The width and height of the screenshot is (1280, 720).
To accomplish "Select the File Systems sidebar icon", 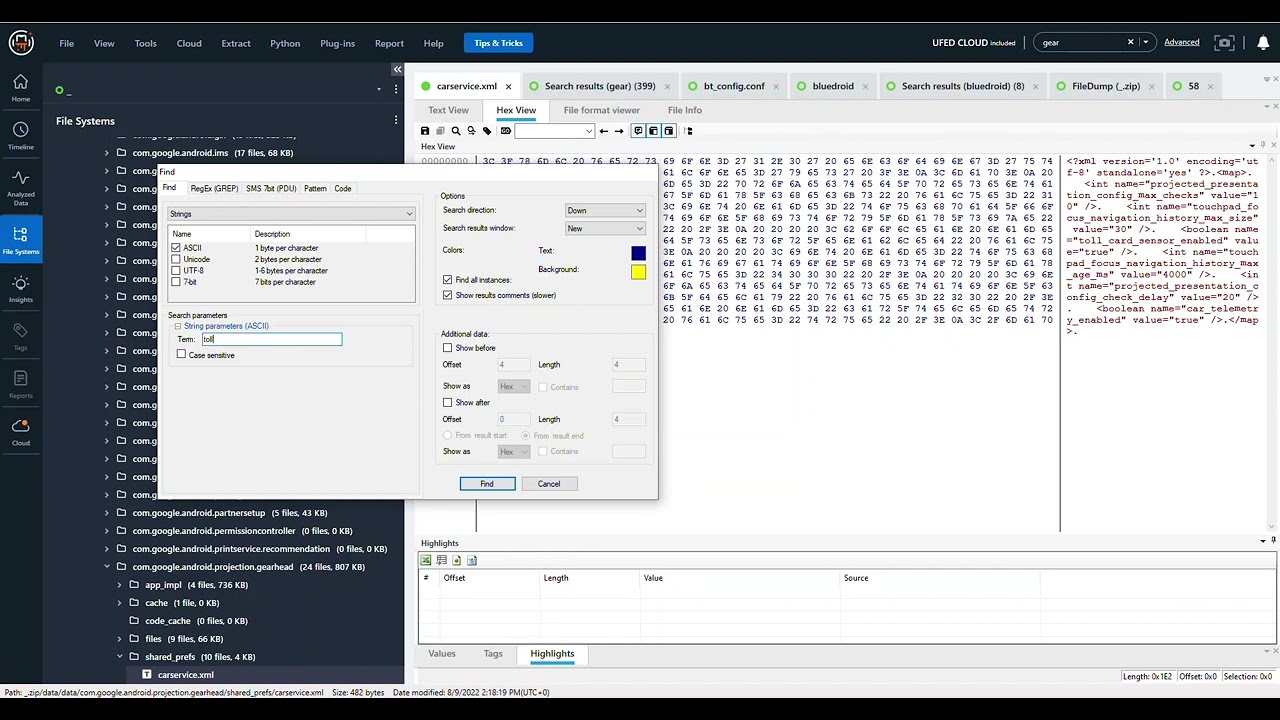I will click(20, 240).
